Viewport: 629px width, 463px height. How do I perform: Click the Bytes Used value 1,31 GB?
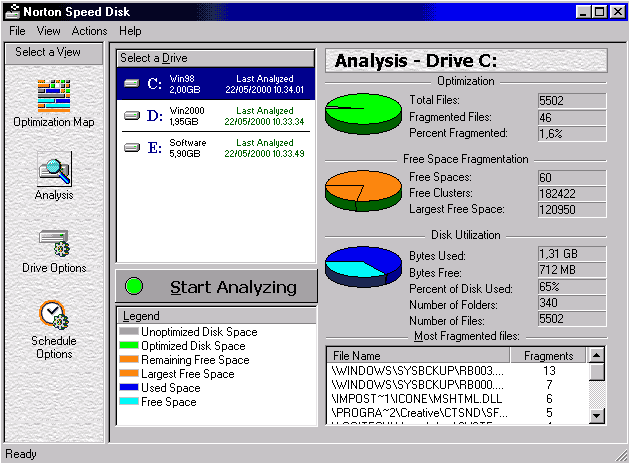[572, 254]
